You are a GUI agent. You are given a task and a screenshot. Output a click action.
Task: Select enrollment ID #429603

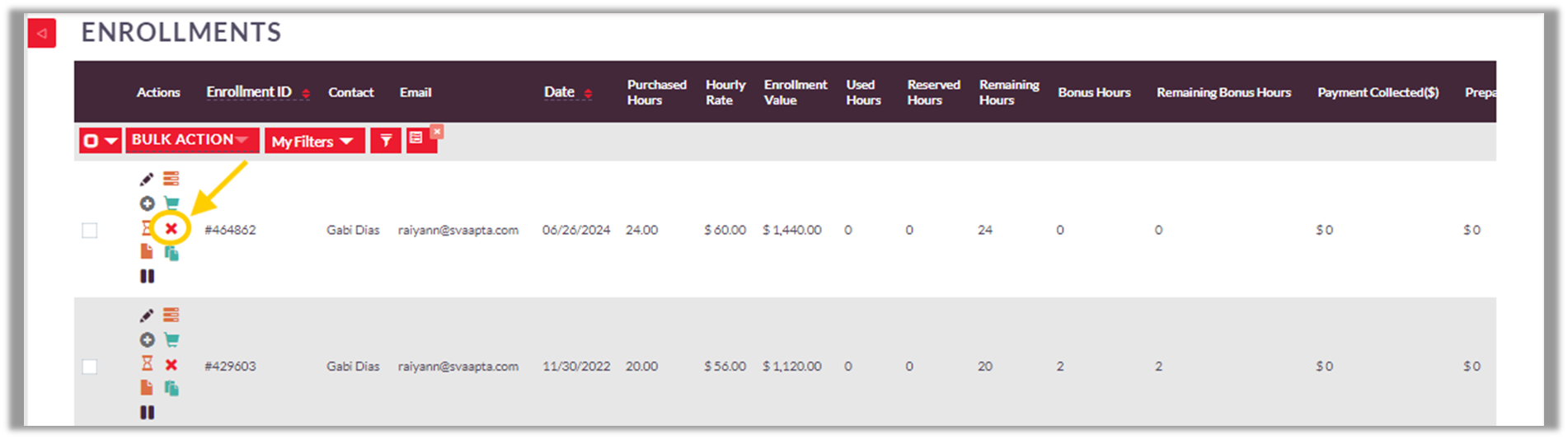tap(230, 366)
